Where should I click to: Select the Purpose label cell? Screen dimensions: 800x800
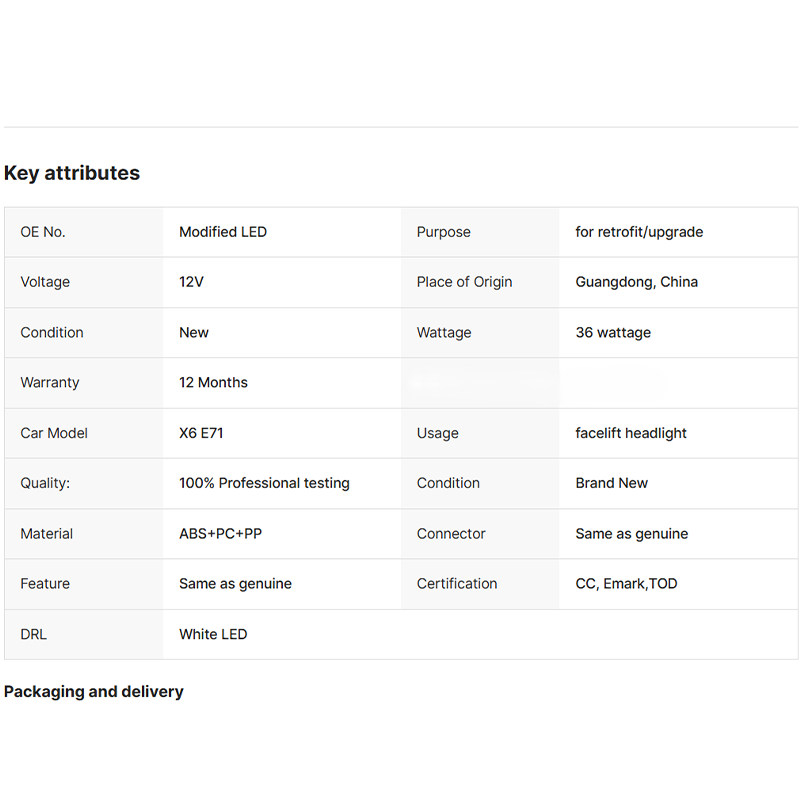click(480, 232)
